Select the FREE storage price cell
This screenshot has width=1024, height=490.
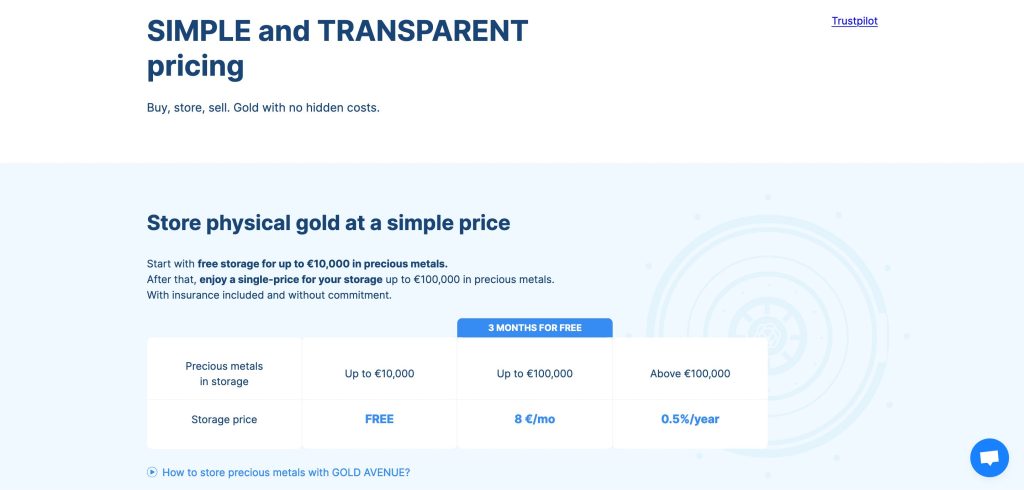379,419
